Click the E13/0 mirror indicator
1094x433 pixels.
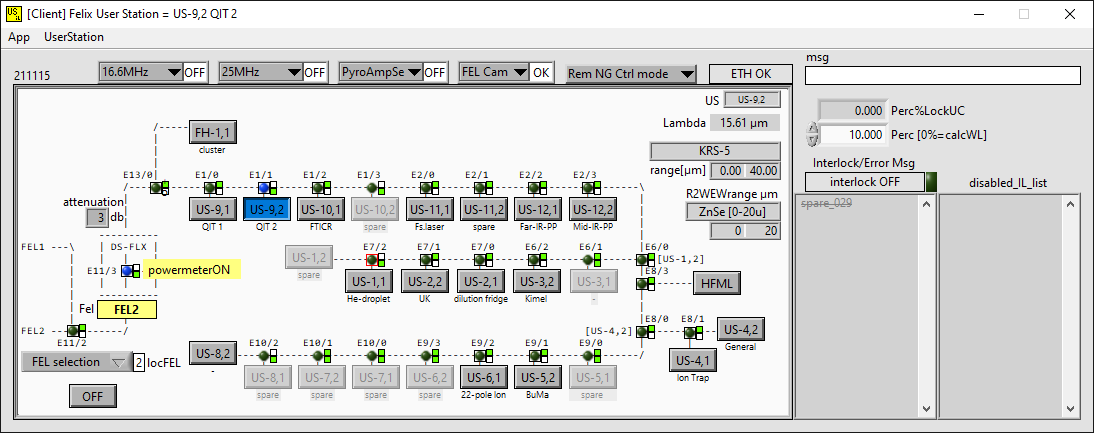pos(155,187)
